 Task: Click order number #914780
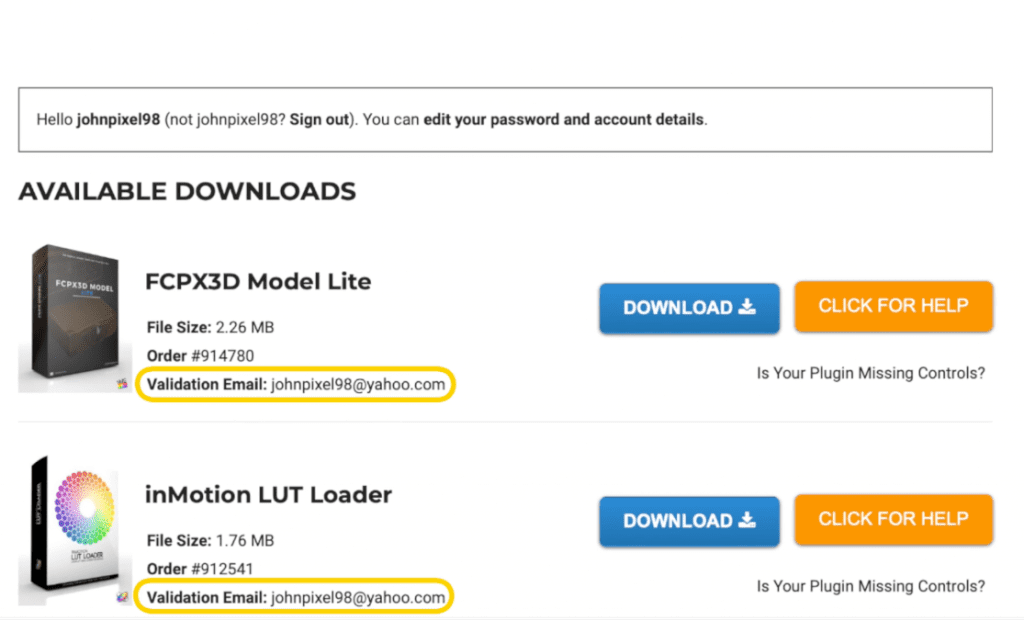pos(222,356)
